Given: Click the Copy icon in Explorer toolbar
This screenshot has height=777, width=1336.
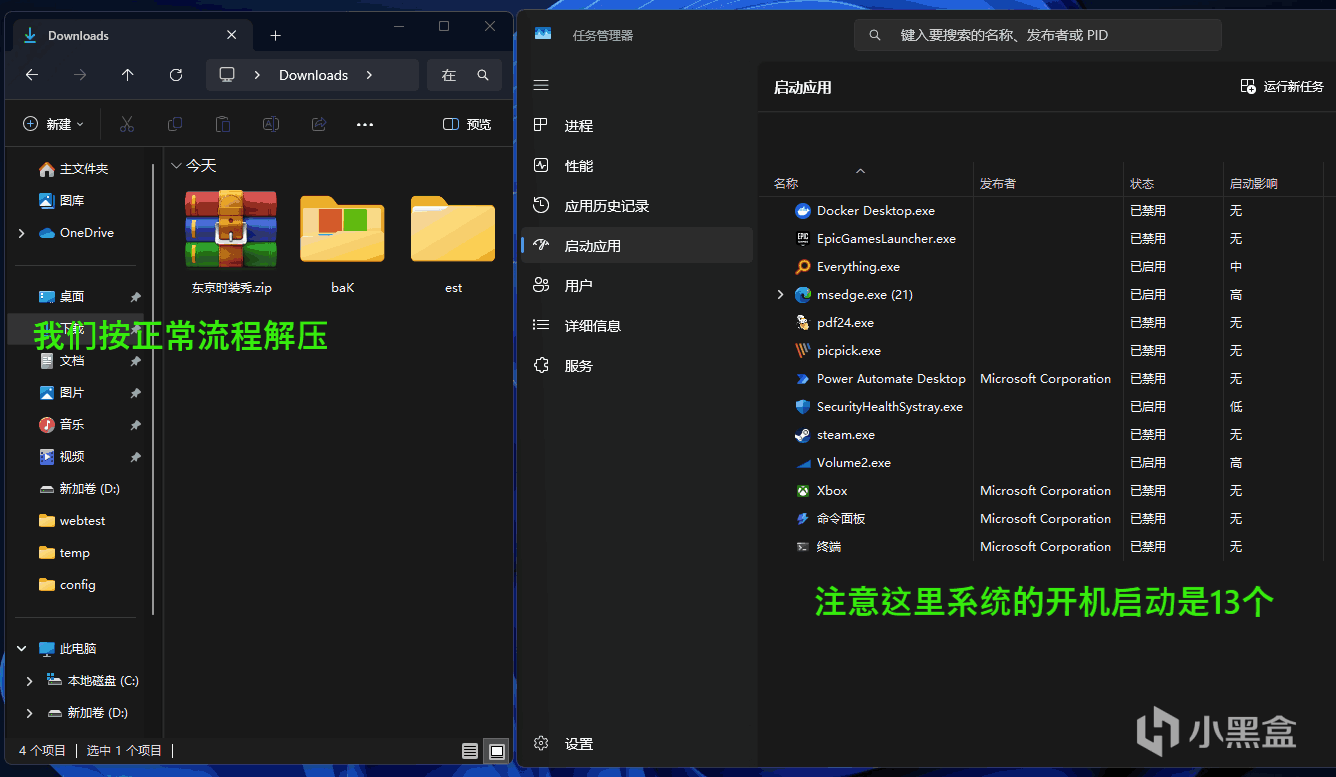Looking at the screenshot, I should click(175, 124).
